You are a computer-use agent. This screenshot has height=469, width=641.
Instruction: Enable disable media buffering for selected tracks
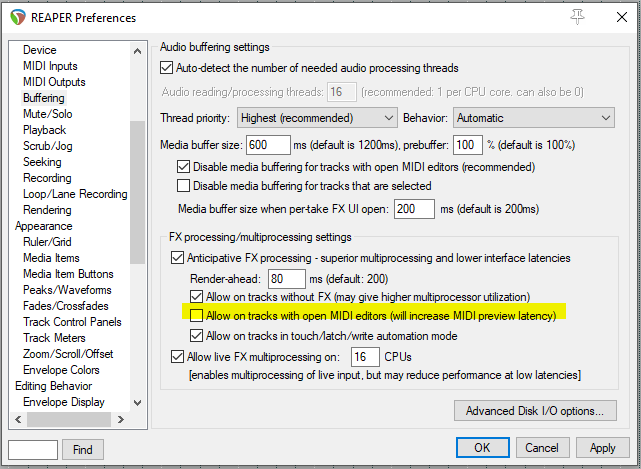(x=183, y=186)
